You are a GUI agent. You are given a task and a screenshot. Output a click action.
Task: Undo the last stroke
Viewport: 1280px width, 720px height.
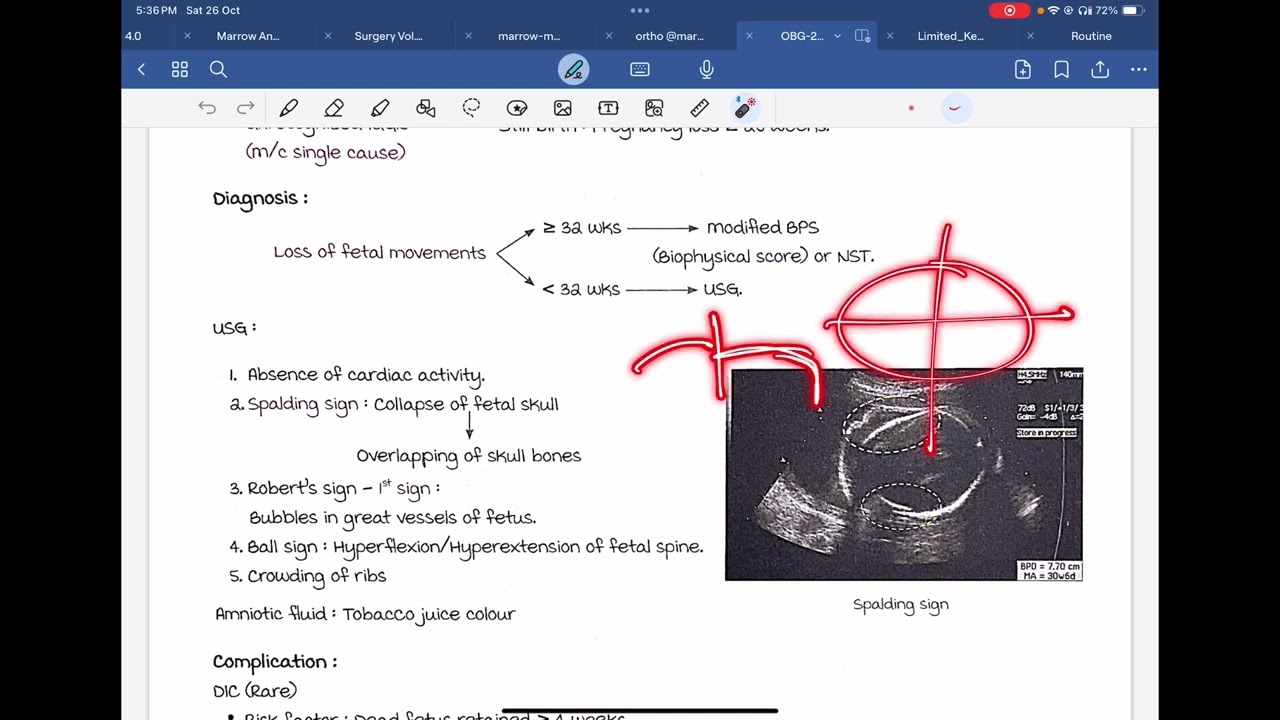coord(207,108)
